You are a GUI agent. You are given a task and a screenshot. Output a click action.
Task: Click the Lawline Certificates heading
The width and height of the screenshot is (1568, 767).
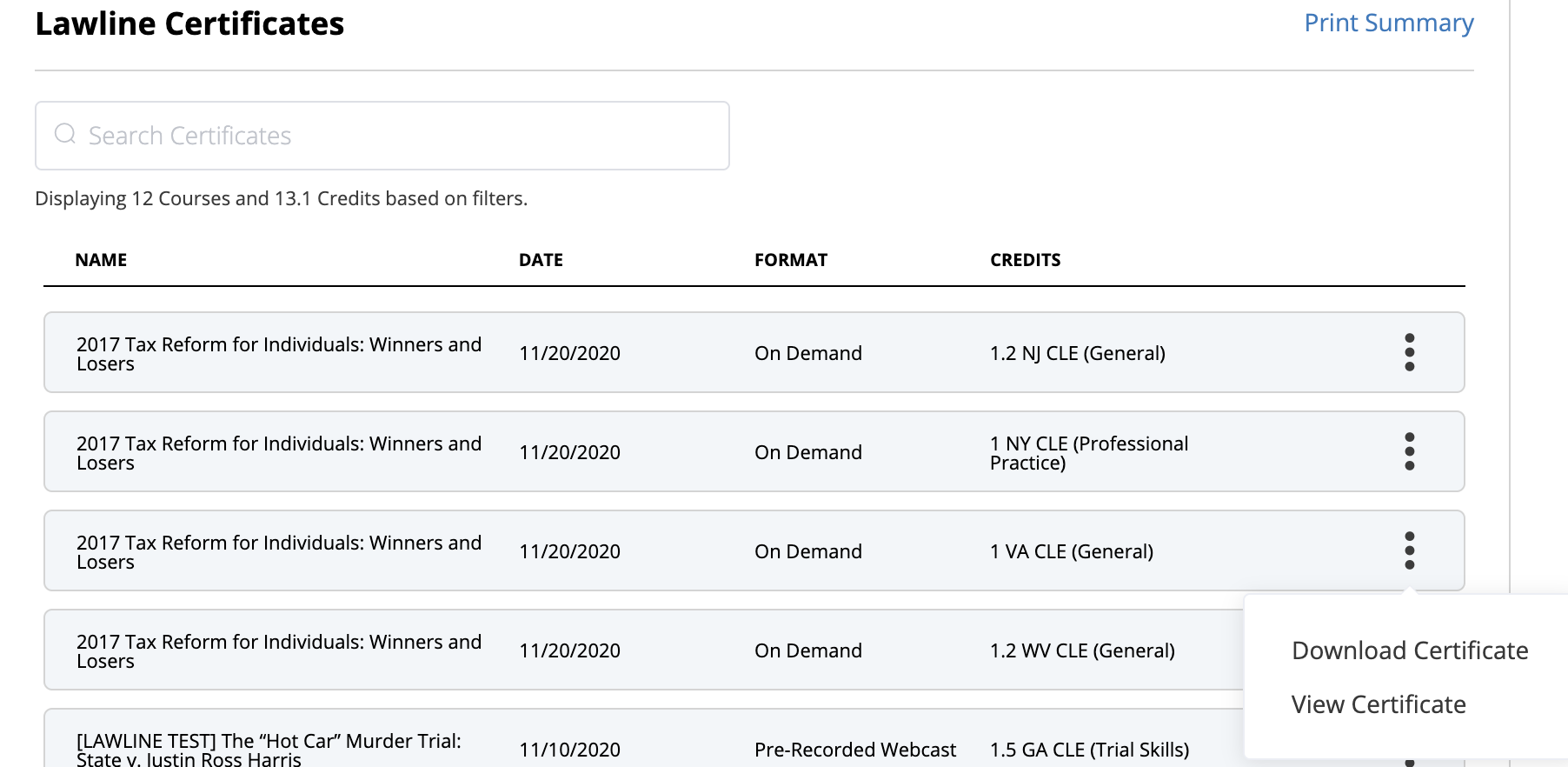(x=189, y=23)
